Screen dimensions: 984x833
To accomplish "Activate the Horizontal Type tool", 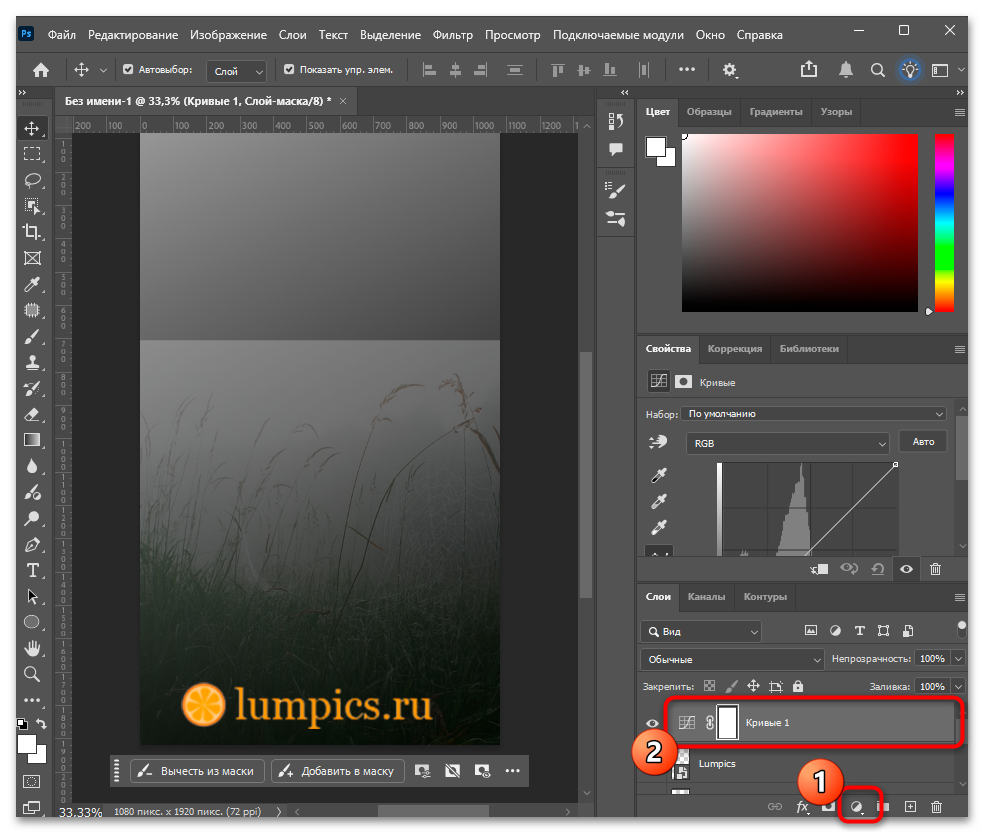I will (x=32, y=571).
